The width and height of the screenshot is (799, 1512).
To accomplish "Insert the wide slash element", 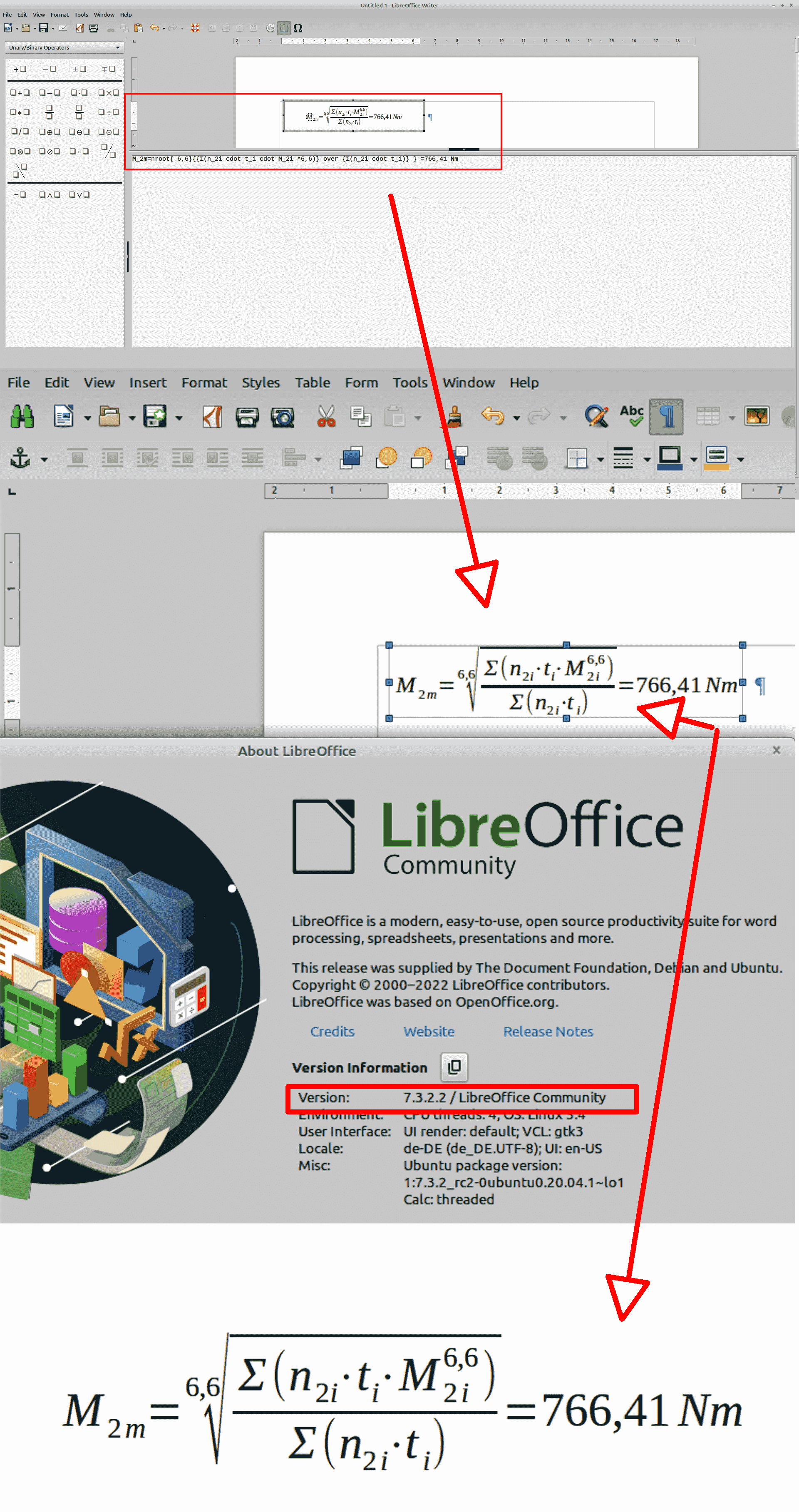I will 109,152.
